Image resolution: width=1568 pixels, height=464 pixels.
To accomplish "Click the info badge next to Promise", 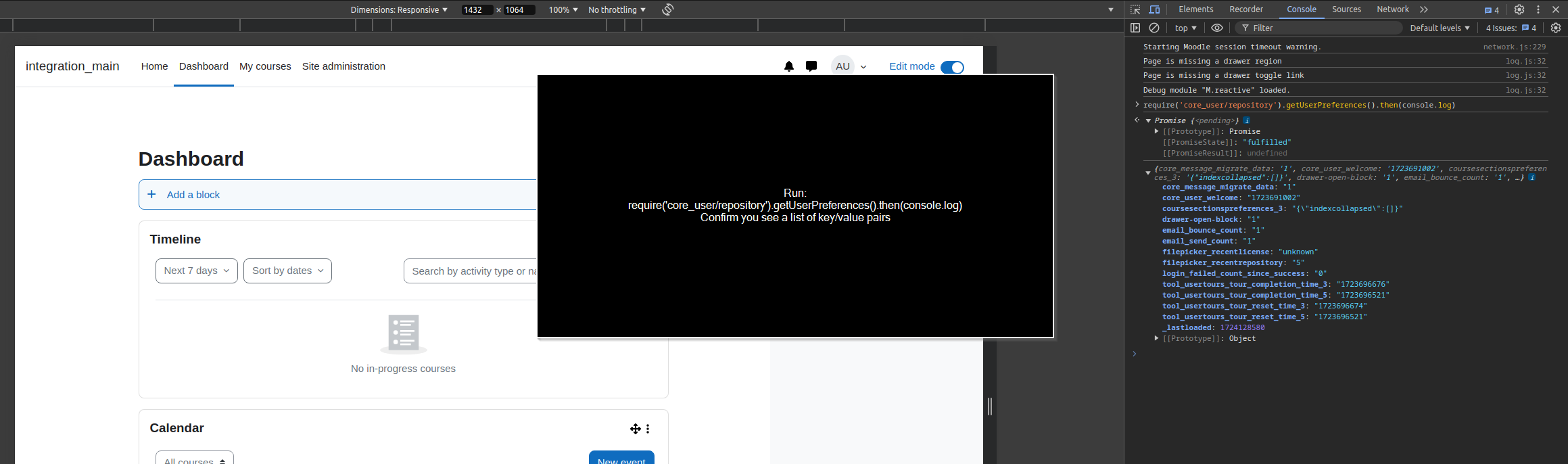I will [x=1247, y=120].
